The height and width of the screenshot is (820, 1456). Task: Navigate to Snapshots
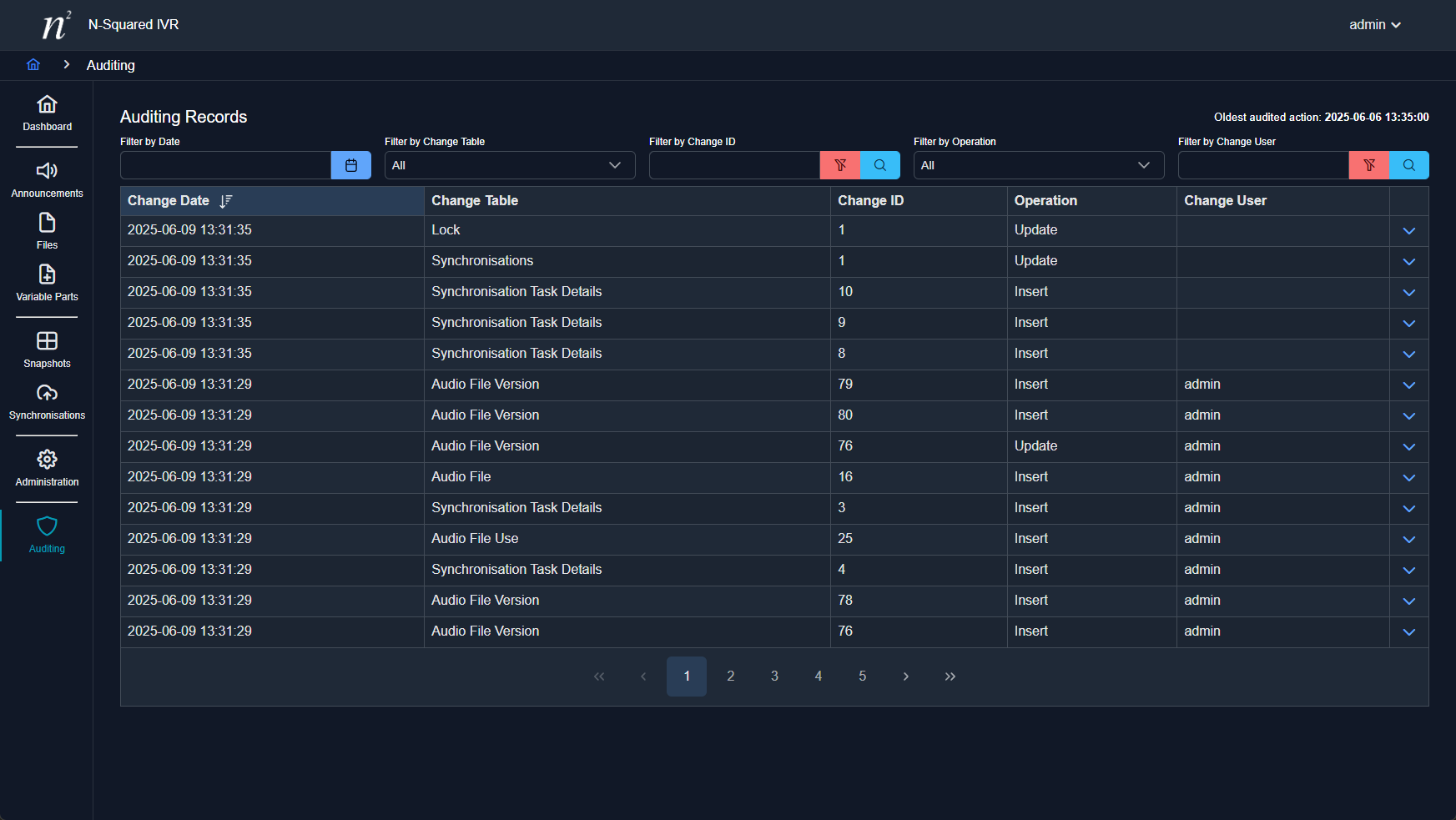click(x=47, y=350)
